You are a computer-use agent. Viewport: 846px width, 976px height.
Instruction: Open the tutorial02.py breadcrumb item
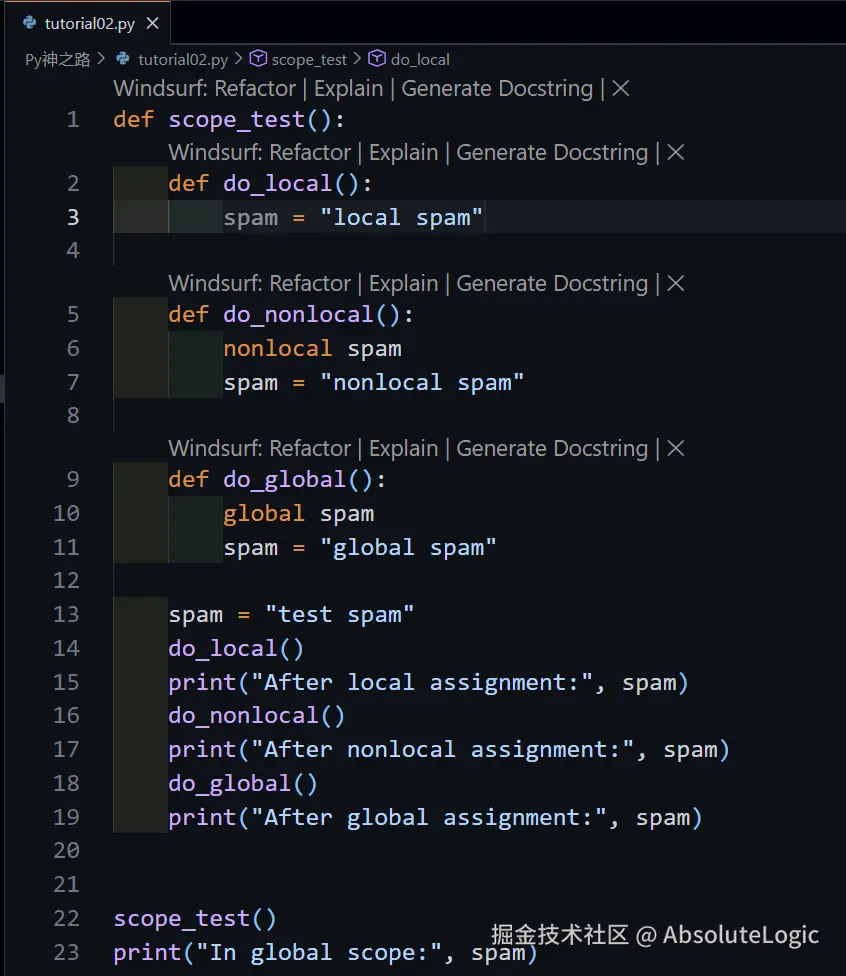click(x=183, y=59)
